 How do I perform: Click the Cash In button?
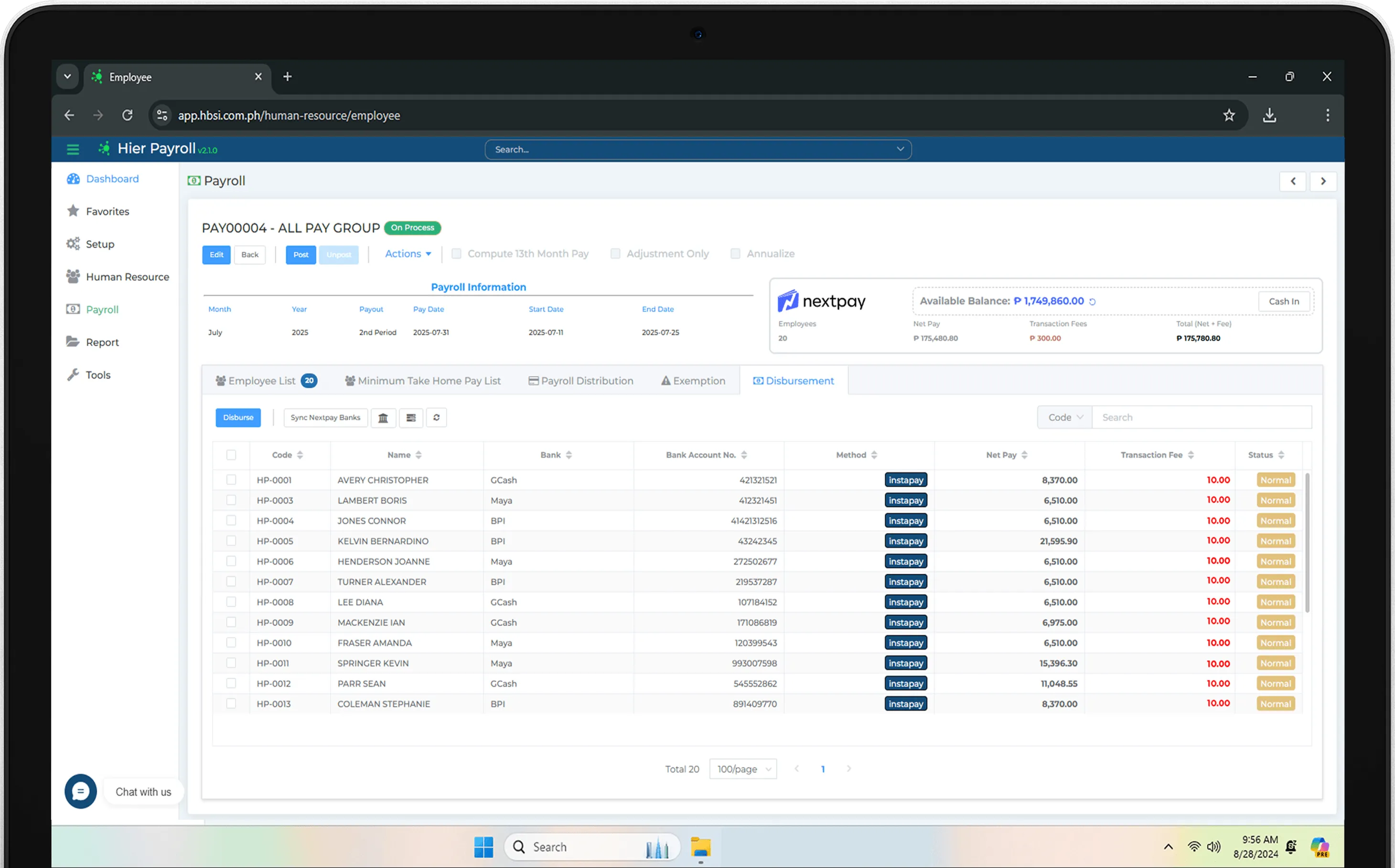click(x=1284, y=301)
